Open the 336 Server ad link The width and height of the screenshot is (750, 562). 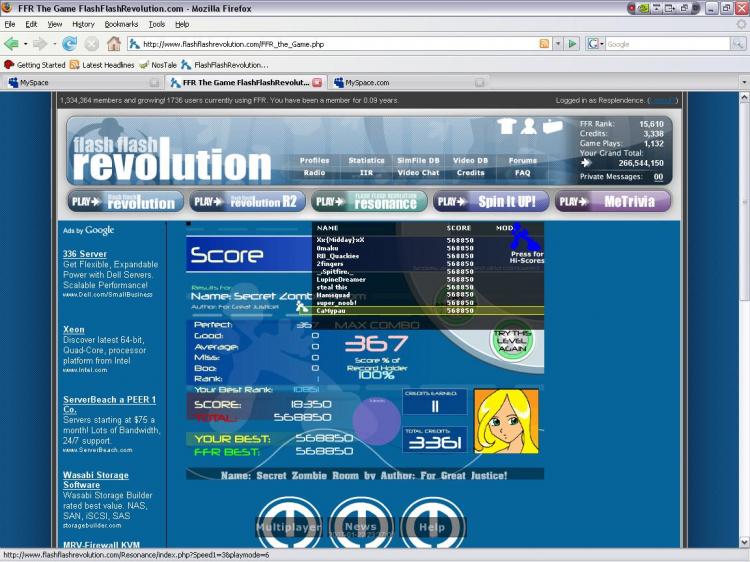84,254
